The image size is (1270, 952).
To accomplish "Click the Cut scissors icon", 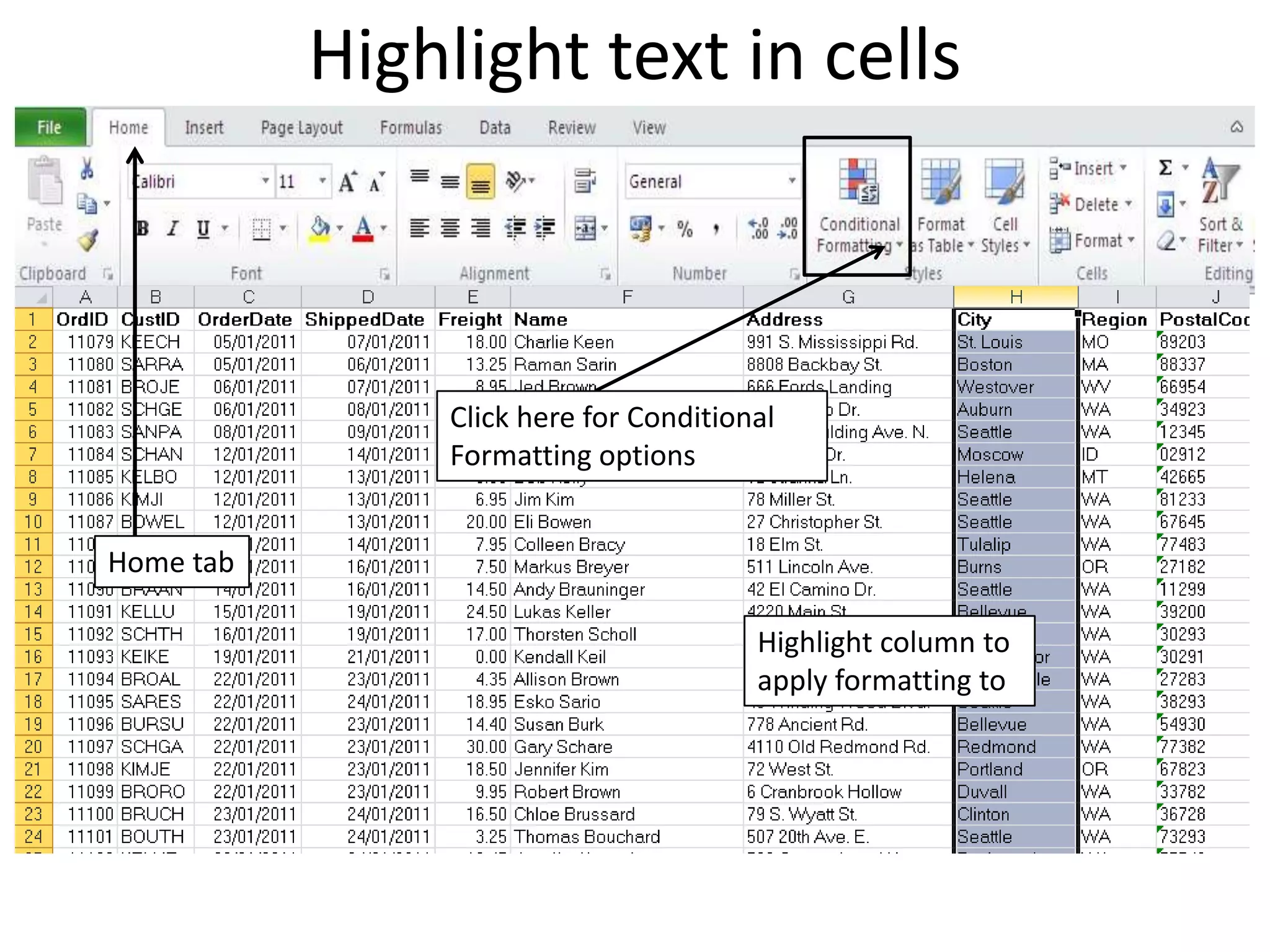I will coord(87,168).
